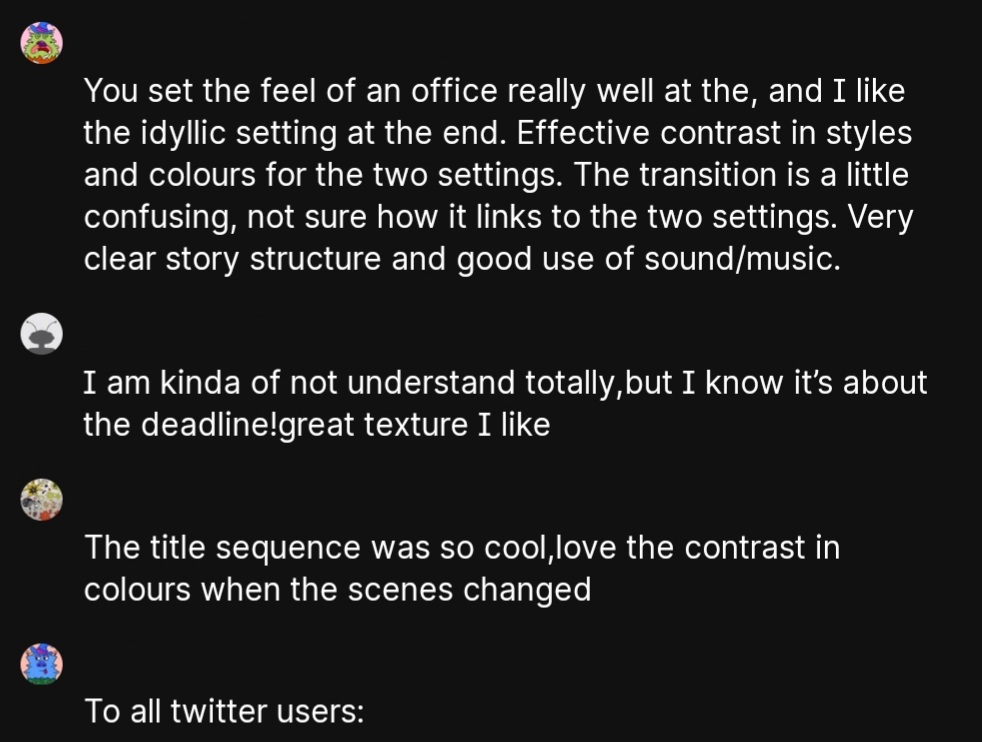982x742 pixels.
Task: Click the words 'The title sequence was so cool'
Action: pyautogui.click(x=316, y=547)
